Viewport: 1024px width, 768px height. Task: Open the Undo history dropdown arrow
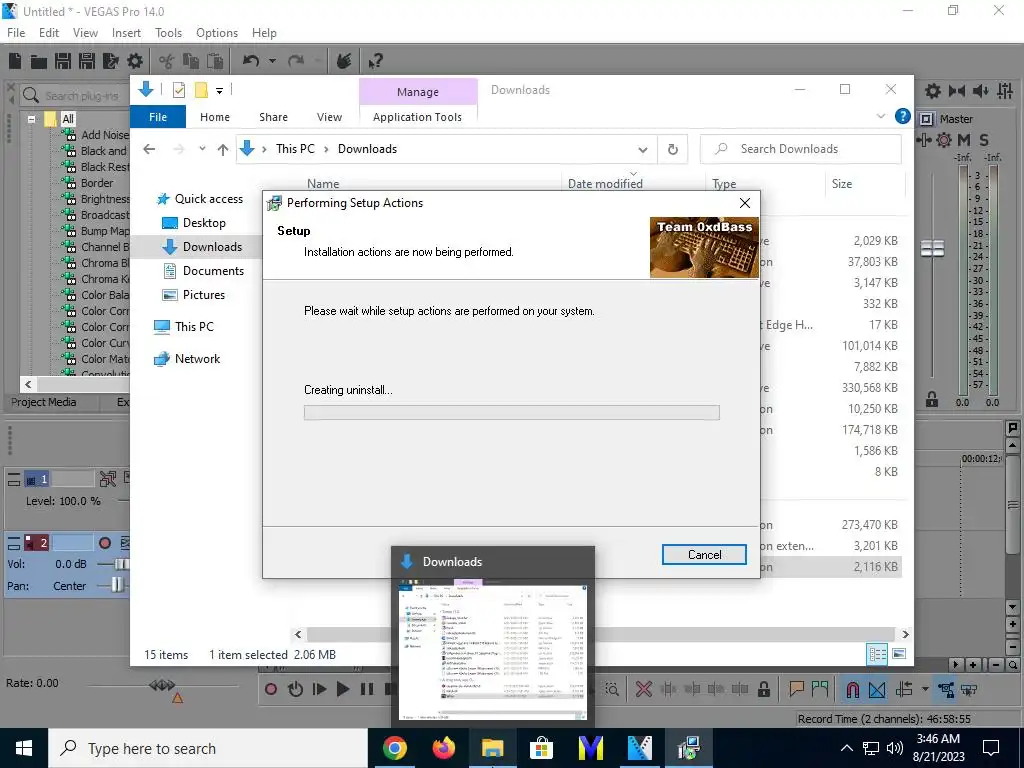[272, 61]
